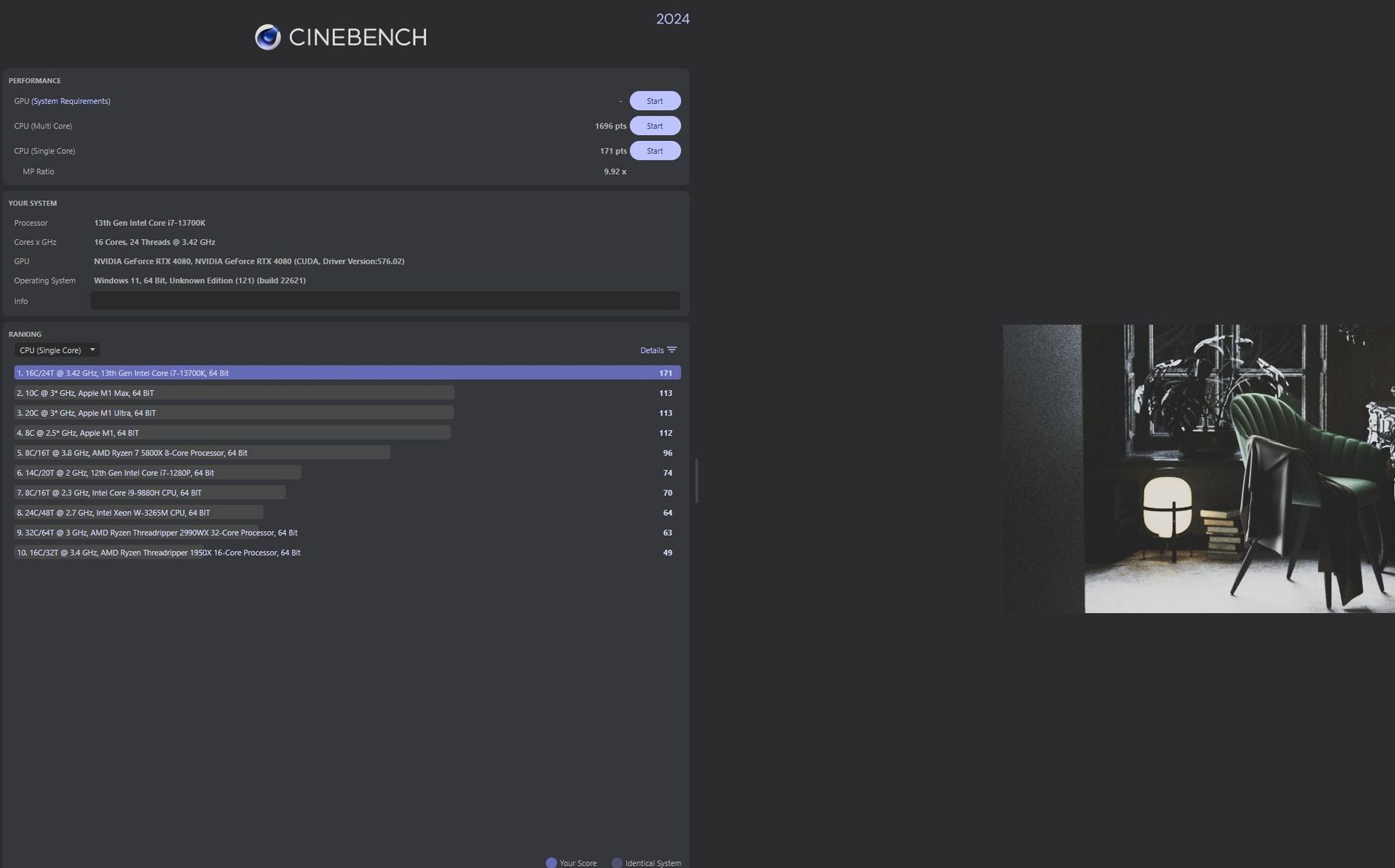Image resolution: width=1395 pixels, height=868 pixels.
Task: Click the Details filter icon
Action: [672, 350]
